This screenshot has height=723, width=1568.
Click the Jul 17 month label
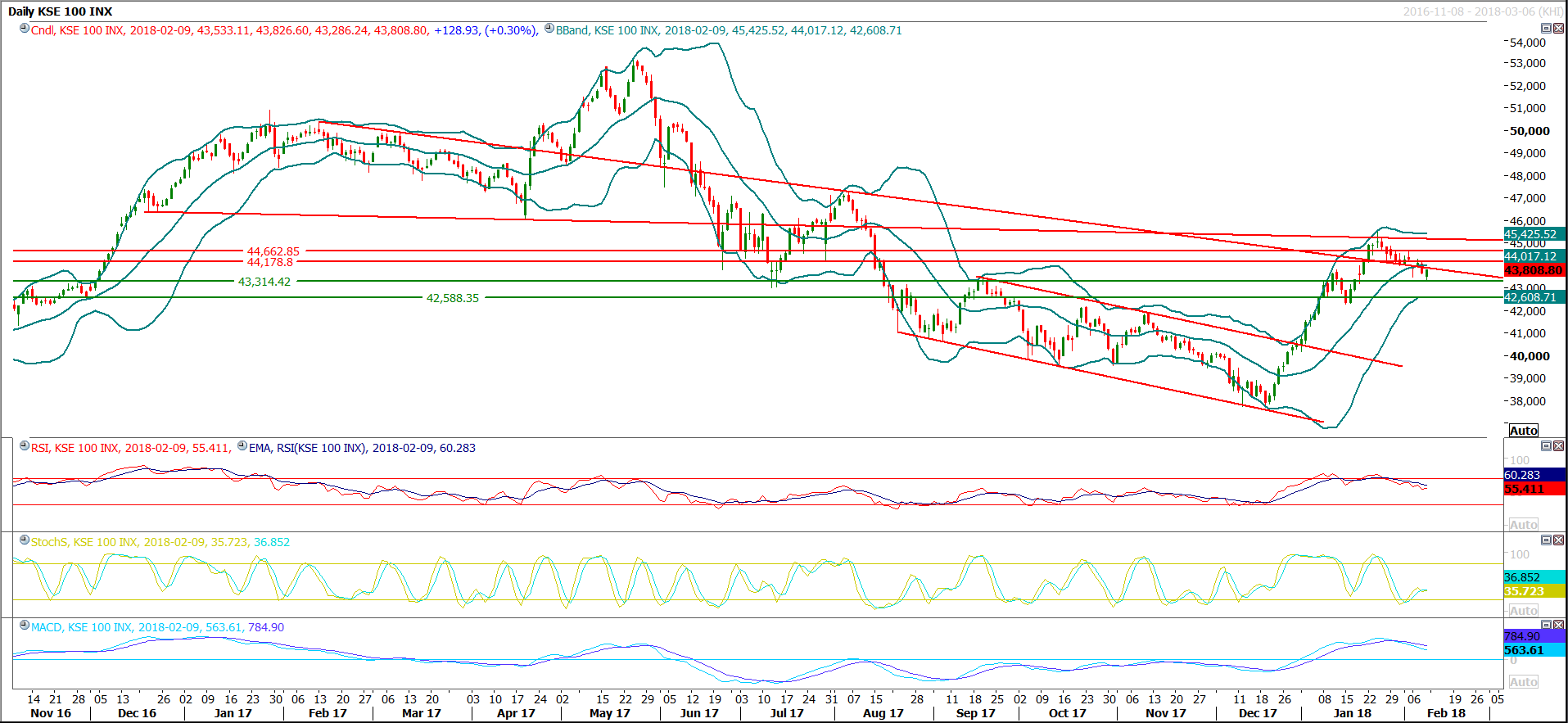coord(787,713)
